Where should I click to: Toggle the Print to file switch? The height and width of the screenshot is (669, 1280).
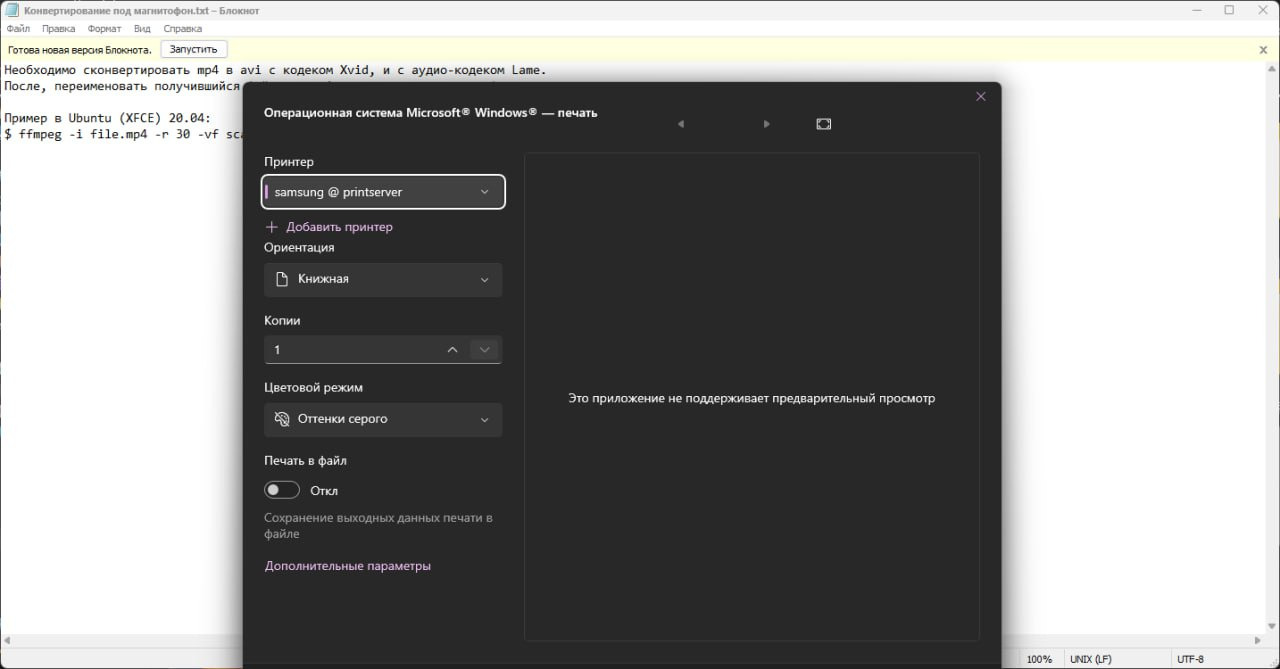click(x=282, y=490)
